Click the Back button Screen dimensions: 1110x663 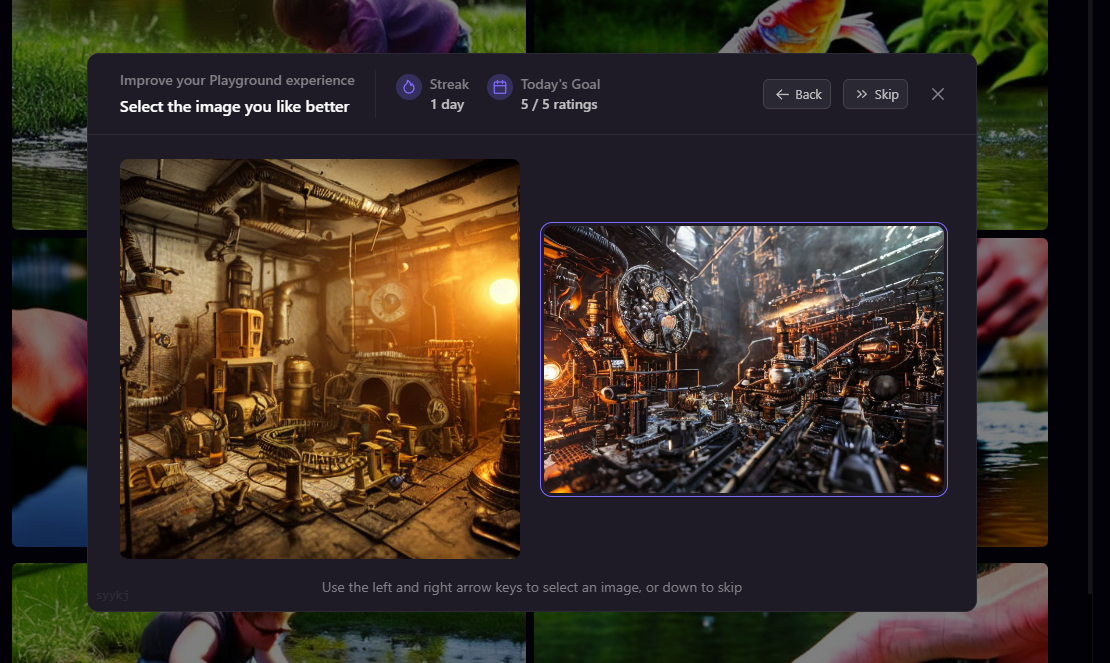796,94
